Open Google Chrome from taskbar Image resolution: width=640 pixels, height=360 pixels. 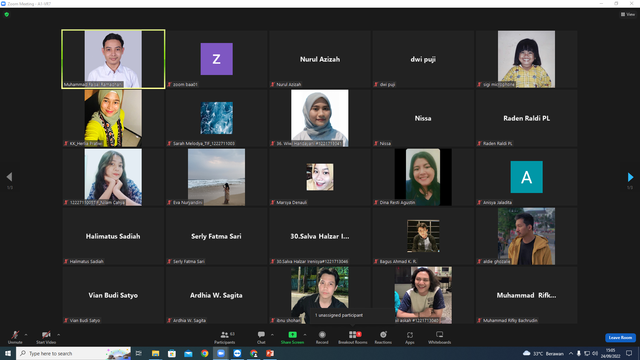click(x=204, y=353)
